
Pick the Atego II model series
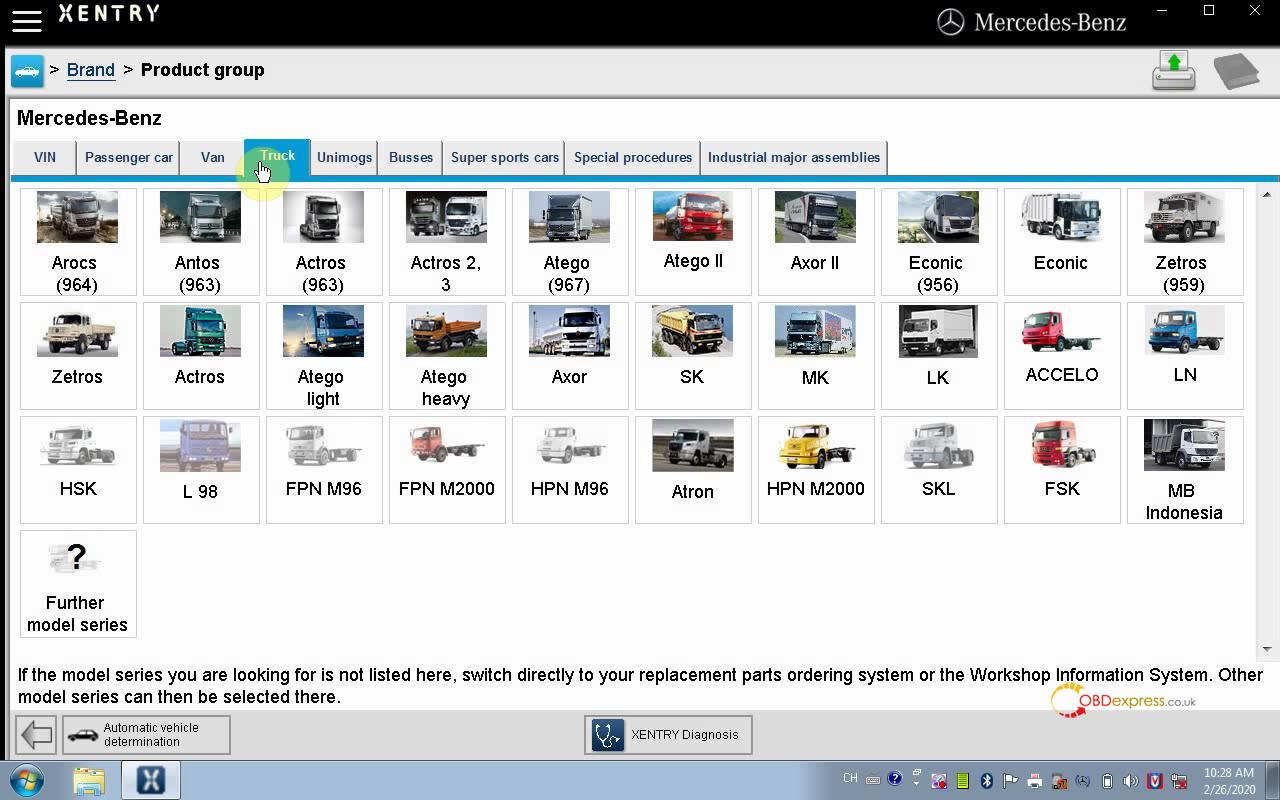click(x=693, y=242)
